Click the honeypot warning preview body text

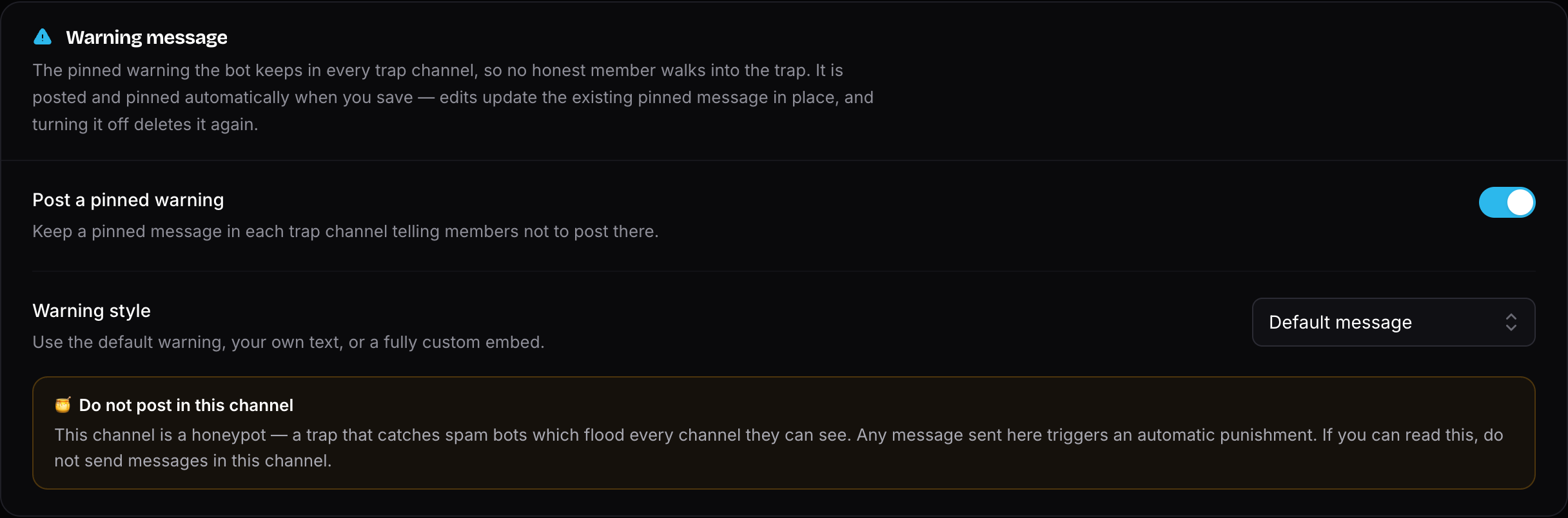click(779, 448)
